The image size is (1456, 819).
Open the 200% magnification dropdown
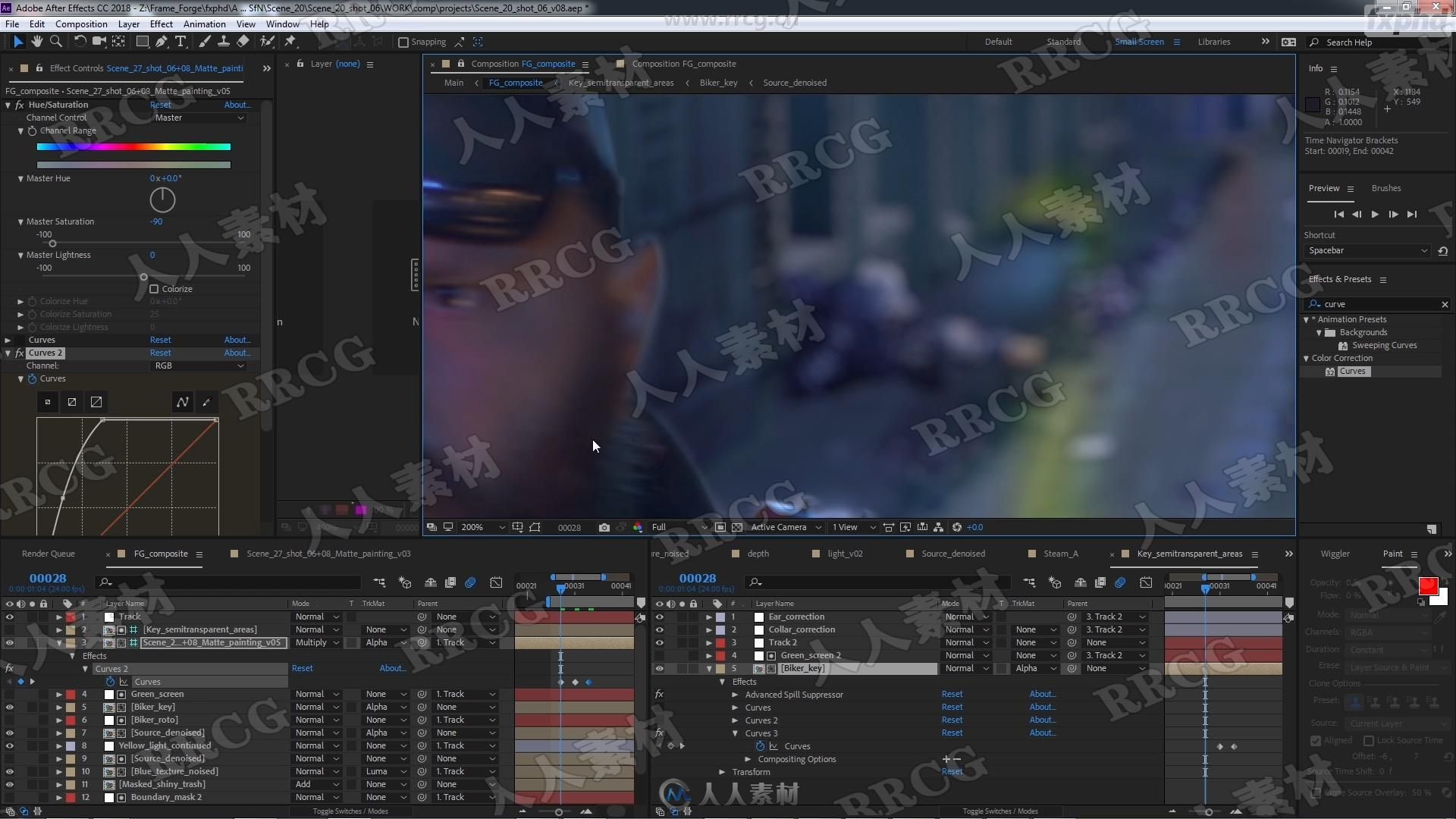click(483, 527)
